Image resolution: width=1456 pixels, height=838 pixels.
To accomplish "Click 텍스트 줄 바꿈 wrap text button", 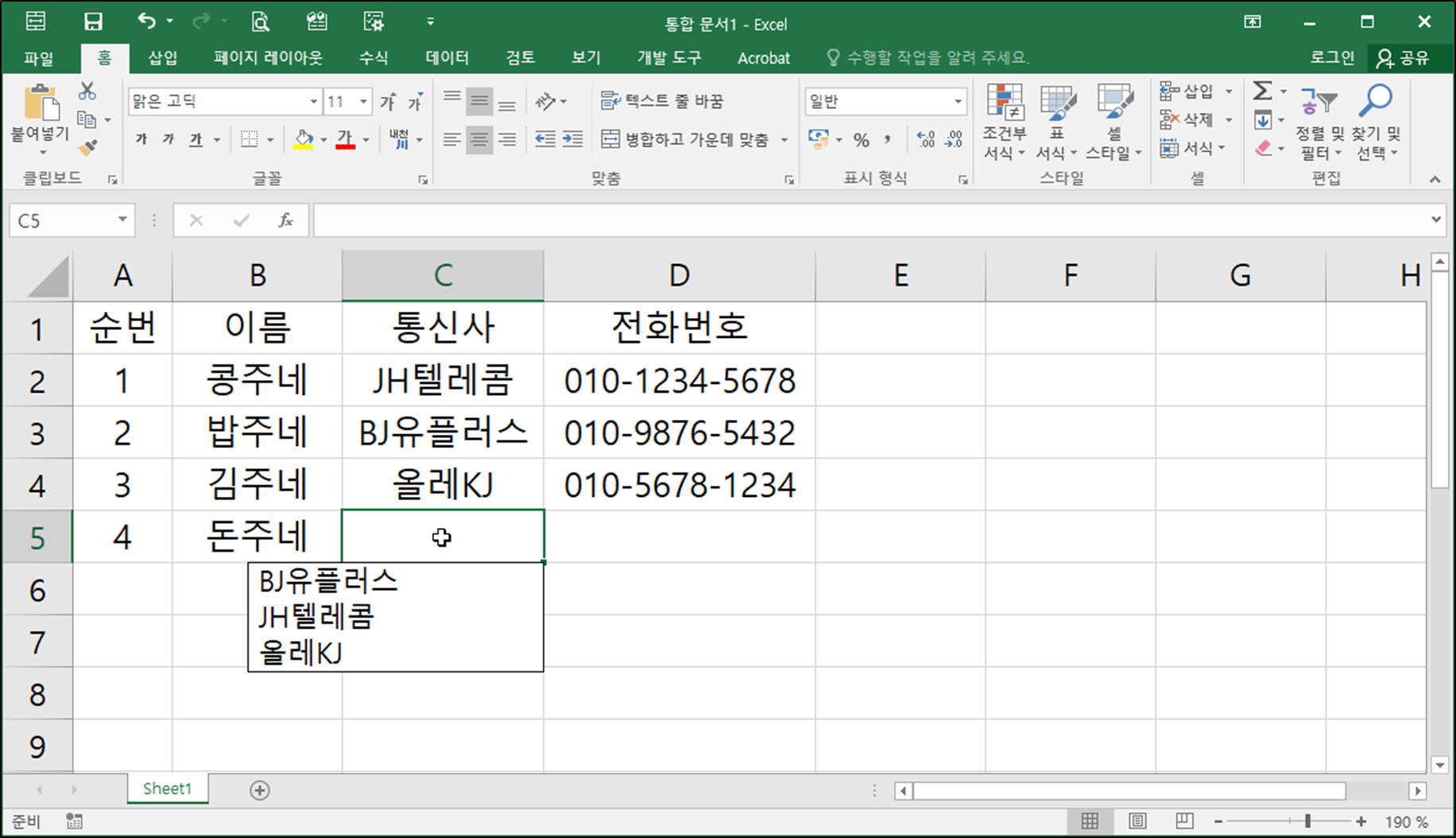I will pos(662,101).
